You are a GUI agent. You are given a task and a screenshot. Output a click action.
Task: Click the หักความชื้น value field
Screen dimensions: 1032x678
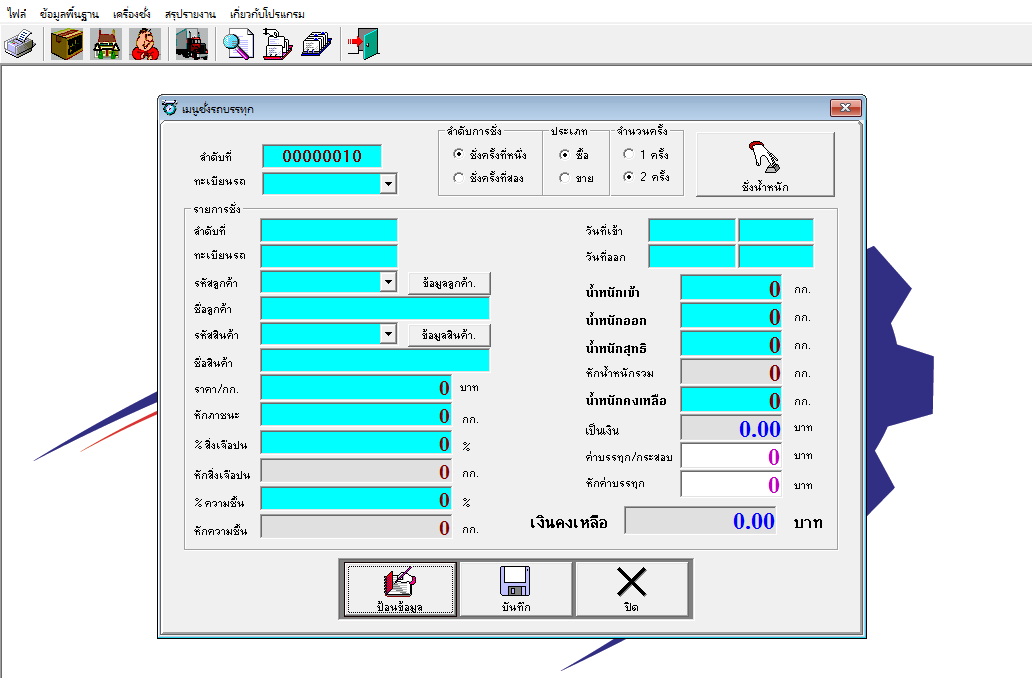coord(357,527)
